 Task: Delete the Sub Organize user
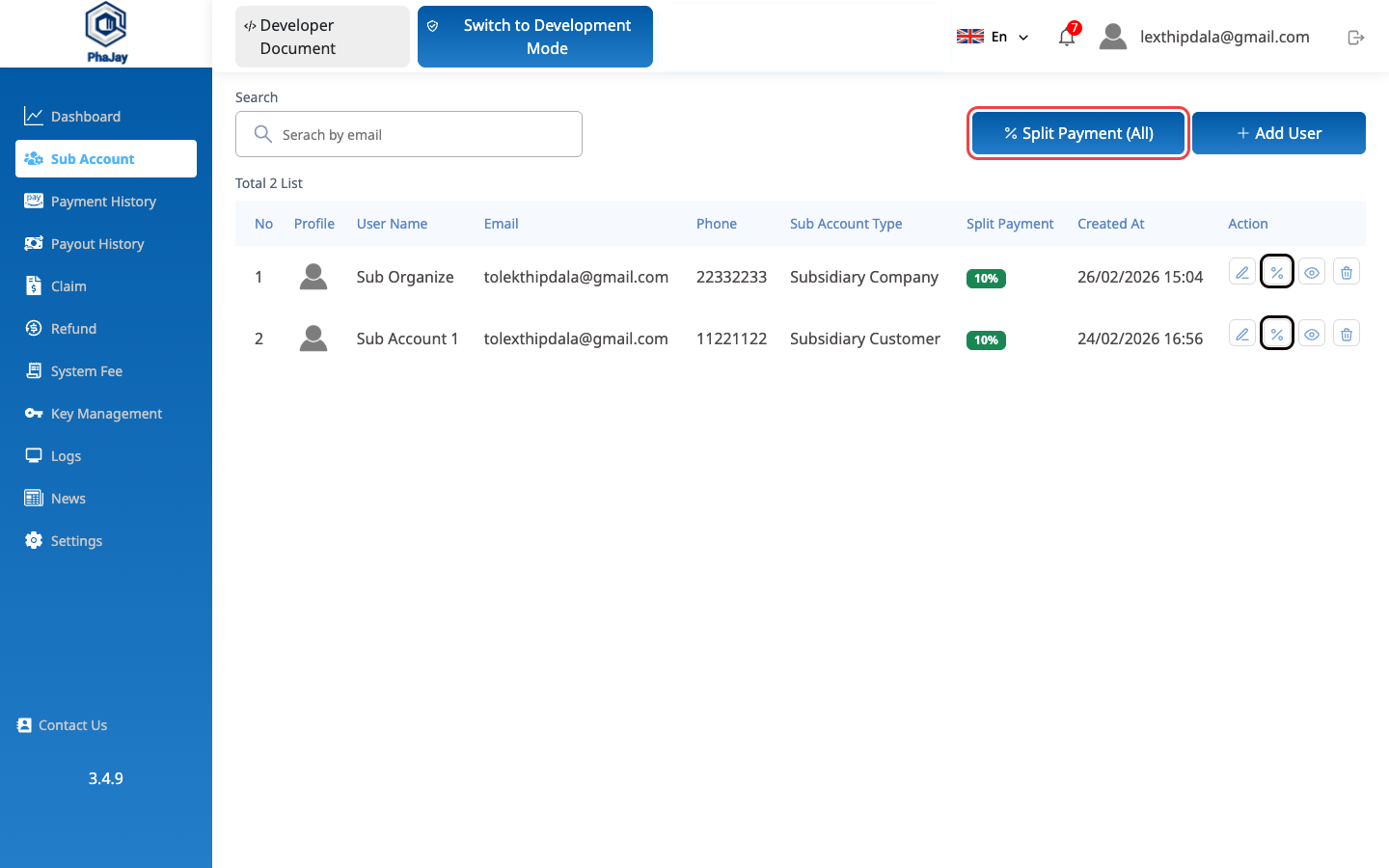[1347, 272]
